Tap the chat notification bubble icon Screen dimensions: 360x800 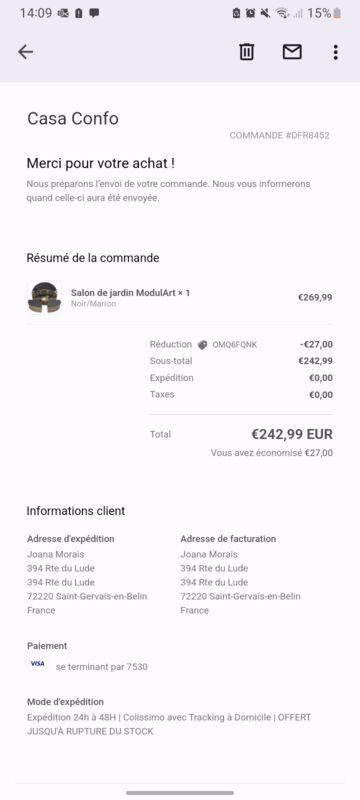point(94,13)
